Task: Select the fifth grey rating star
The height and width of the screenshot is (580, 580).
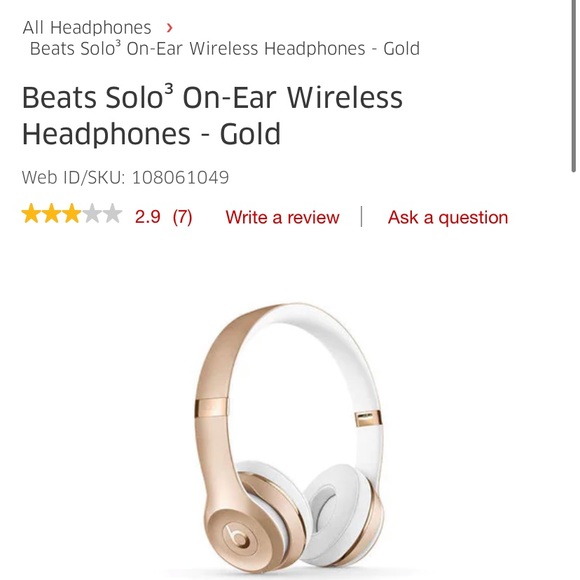Action: tap(112, 214)
